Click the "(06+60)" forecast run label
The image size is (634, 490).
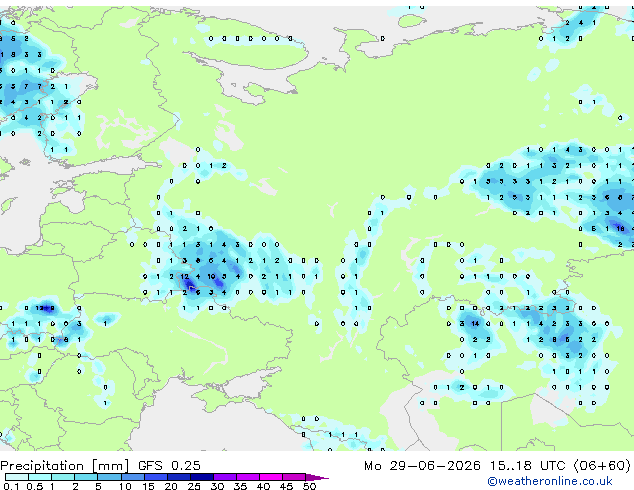point(602,466)
